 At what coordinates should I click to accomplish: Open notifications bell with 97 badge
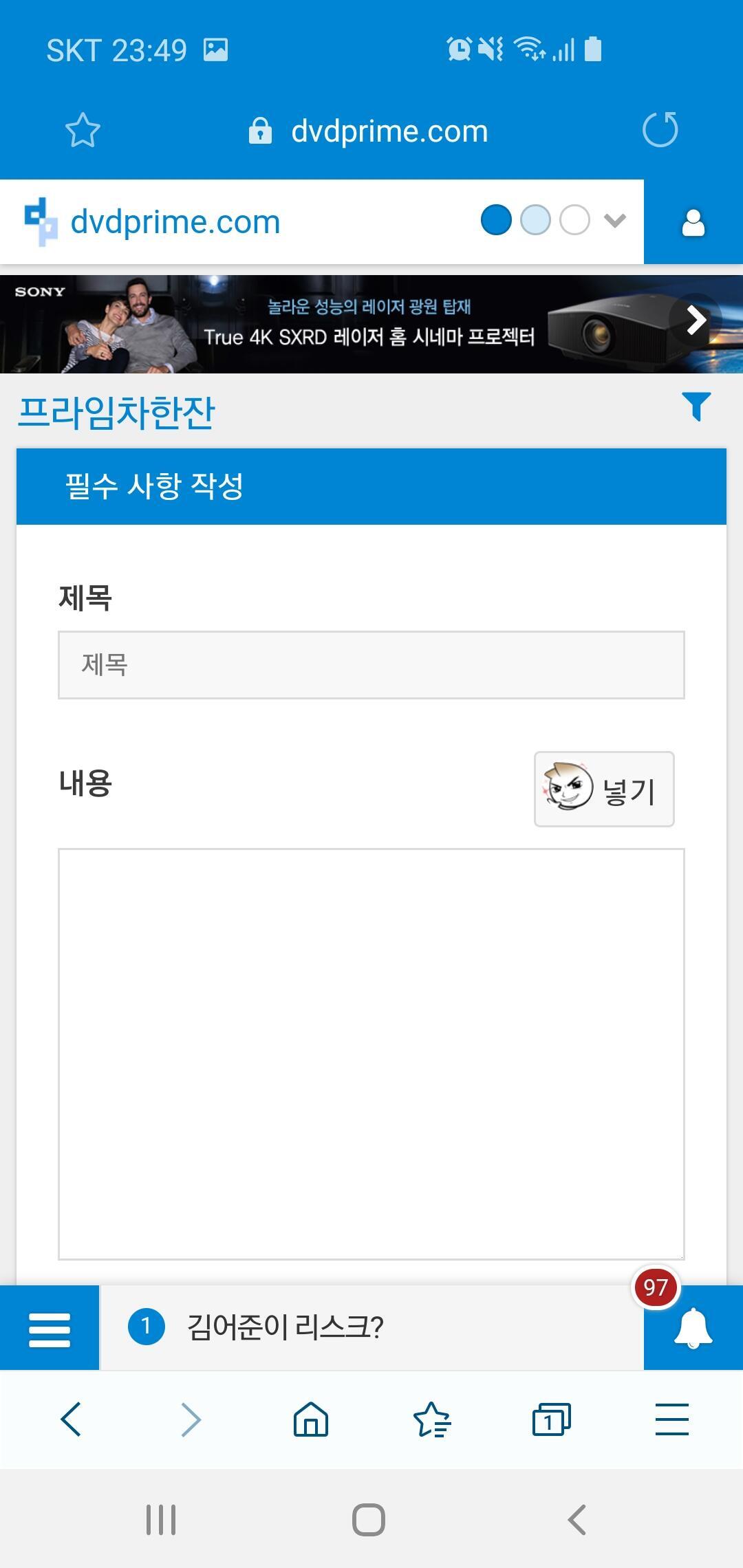tap(693, 1329)
